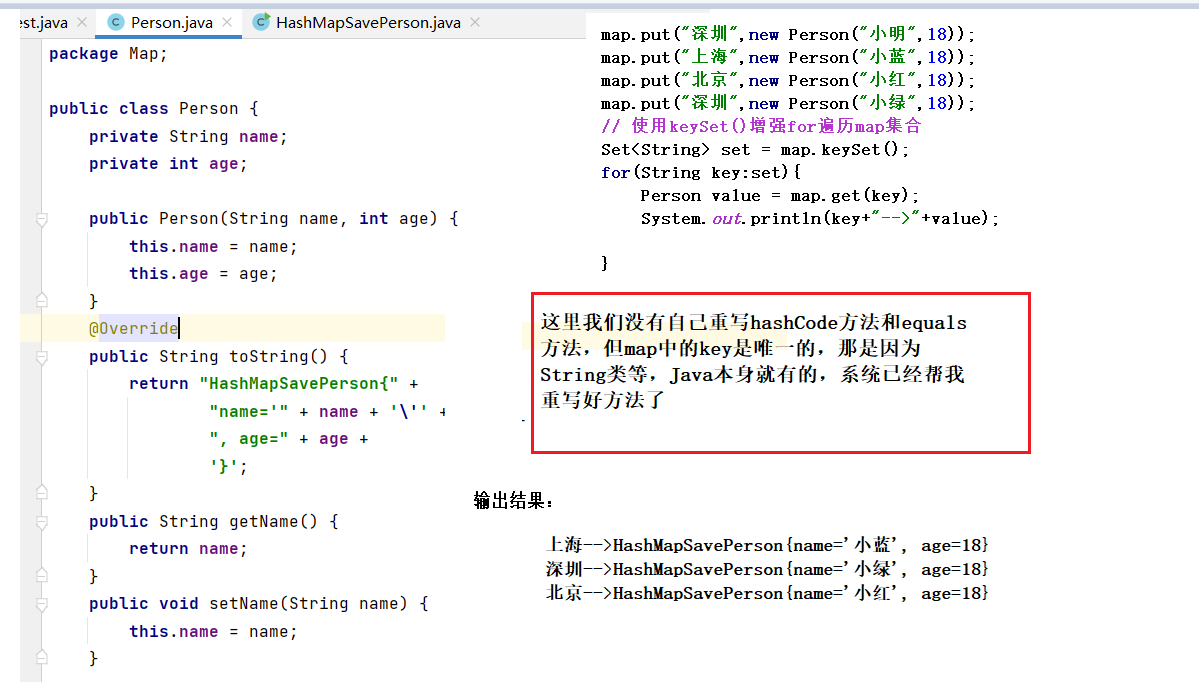This screenshot has height=682, width=1199.
Task: Click the fold end marker closing getName
Action: [42, 576]
